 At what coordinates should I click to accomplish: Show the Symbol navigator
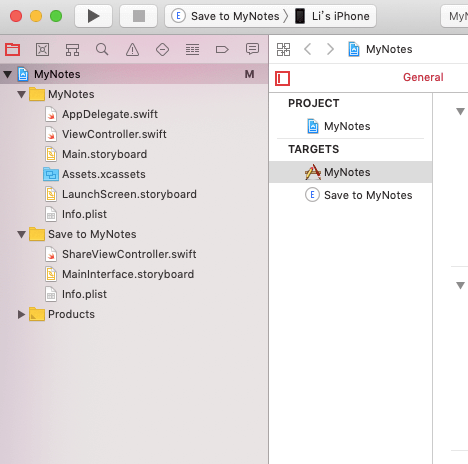pos(72,50)
